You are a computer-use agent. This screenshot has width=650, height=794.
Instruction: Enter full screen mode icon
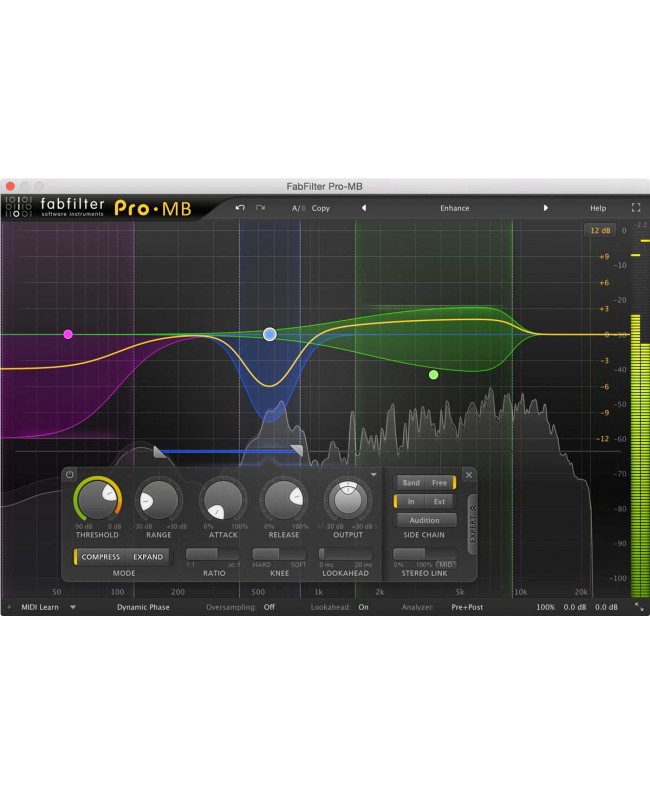636,208
